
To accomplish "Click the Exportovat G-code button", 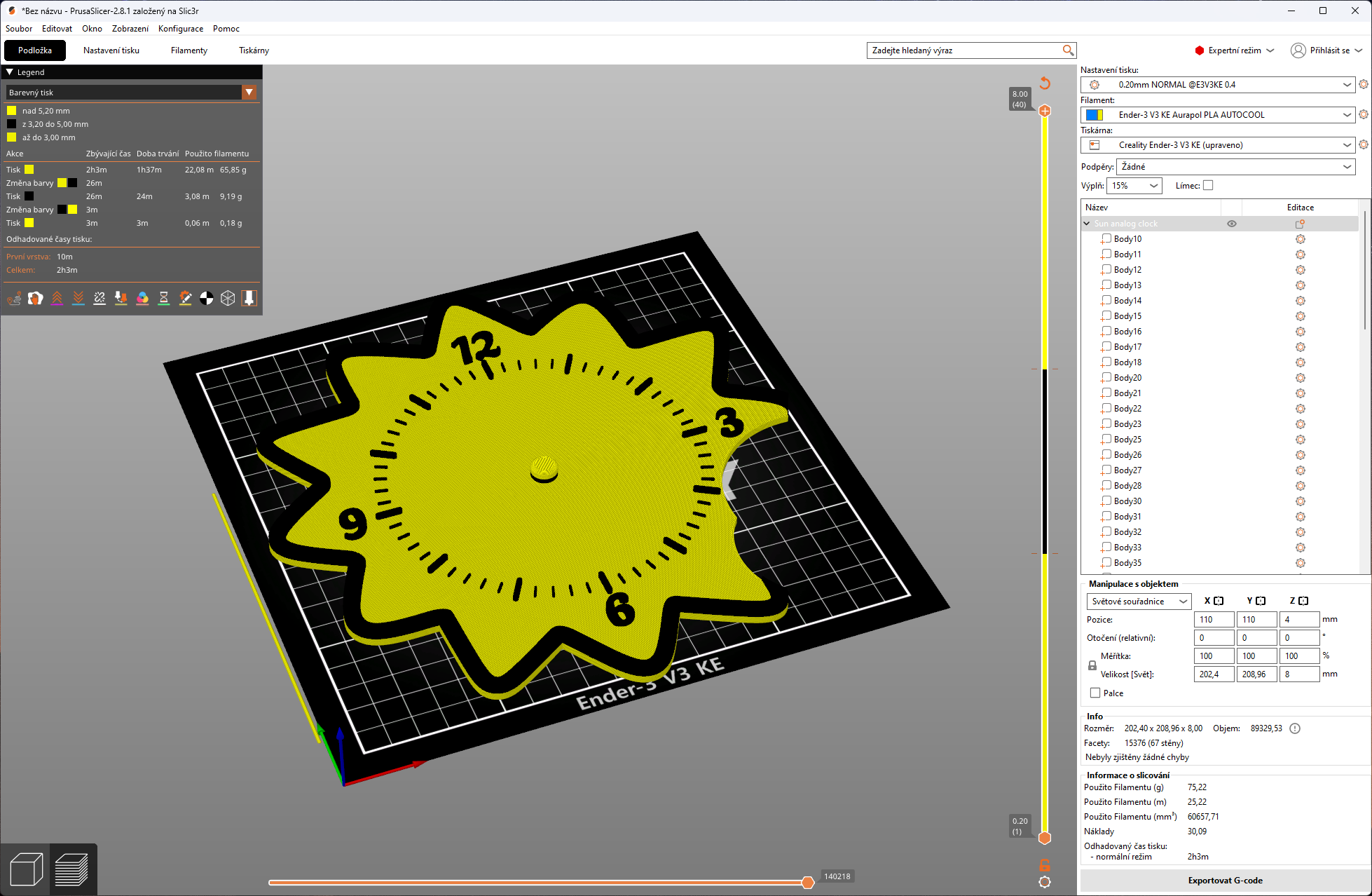I will [x=1224, y=881].
